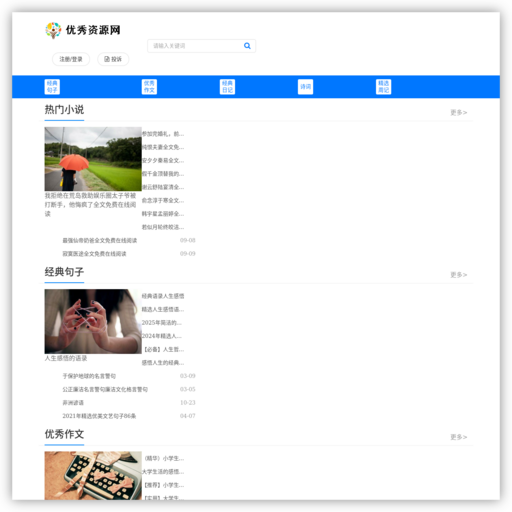
Task: Open novel link '安夕夕秦易全文…'
Action: pos(163,161)
